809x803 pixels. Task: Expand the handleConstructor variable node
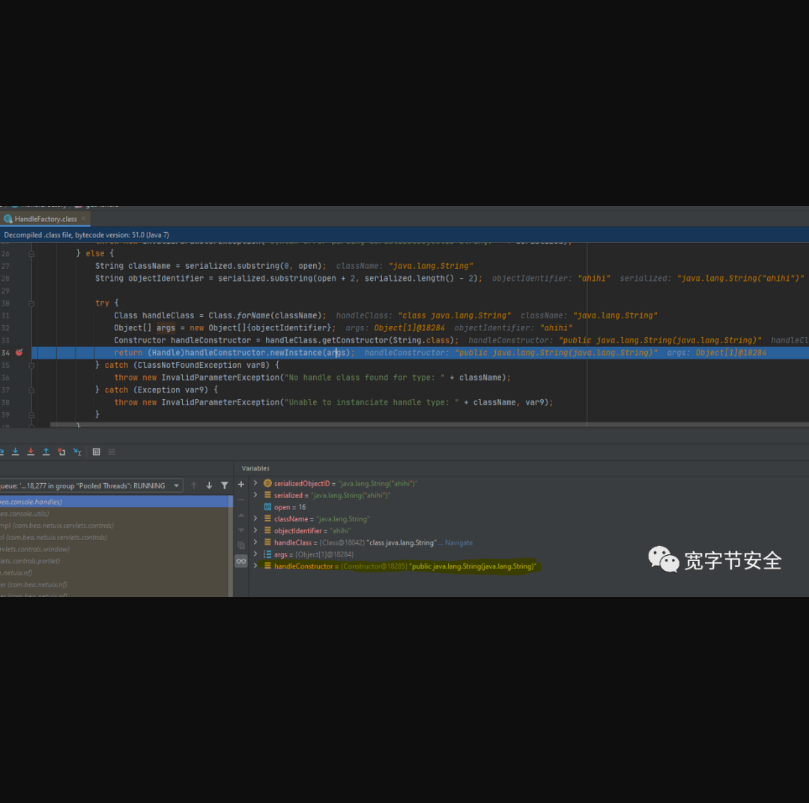[x=256, y=566]
